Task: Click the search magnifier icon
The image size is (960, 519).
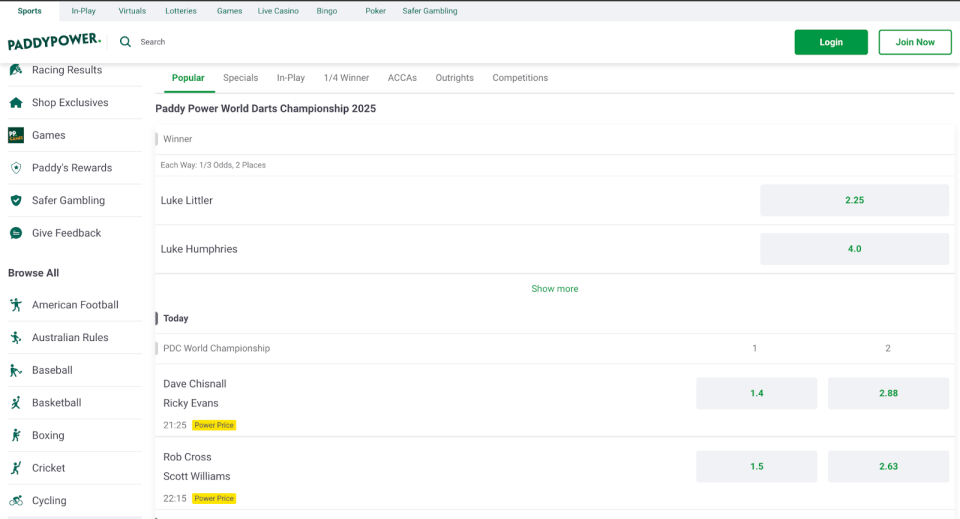Action: [126, 42]
